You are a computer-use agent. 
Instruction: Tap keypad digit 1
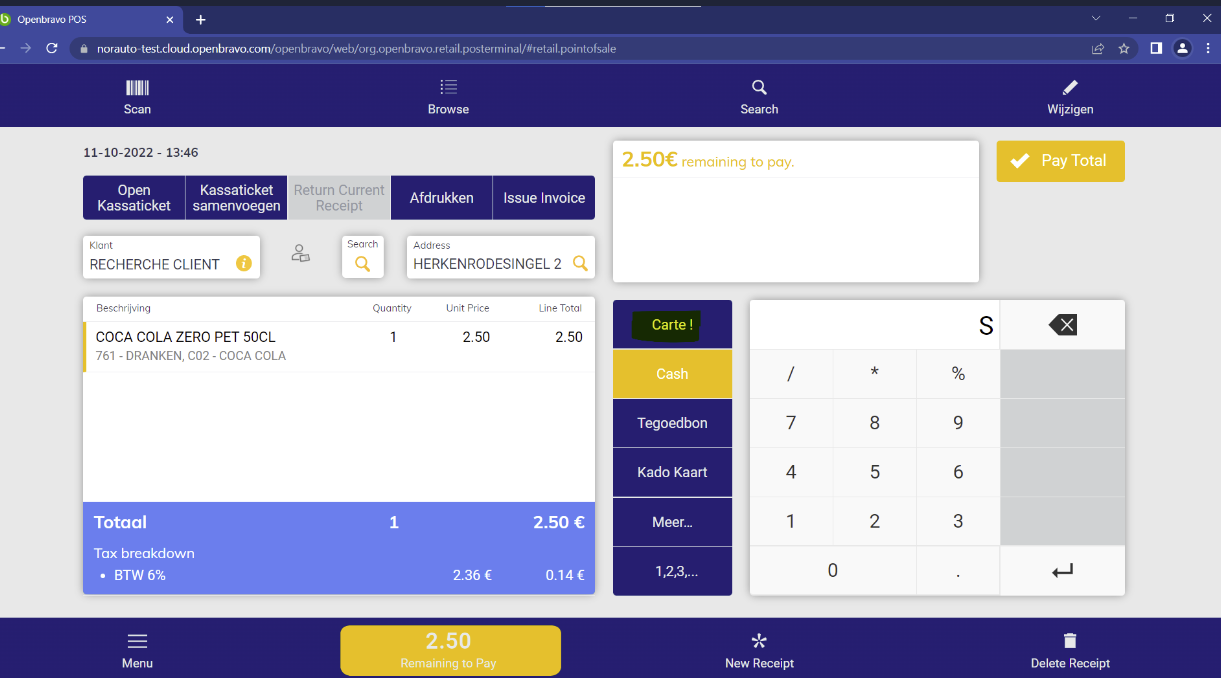(x=791, y=521)
